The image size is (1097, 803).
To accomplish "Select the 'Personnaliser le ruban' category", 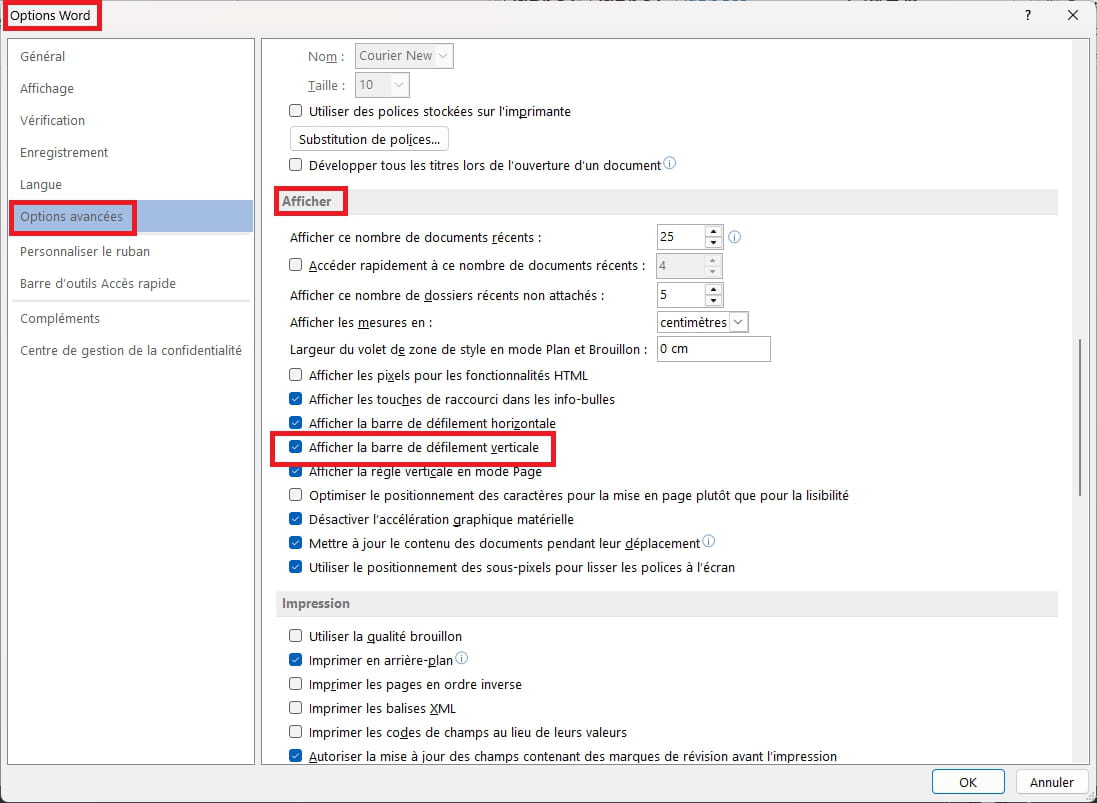I will (x=85, y=251).
